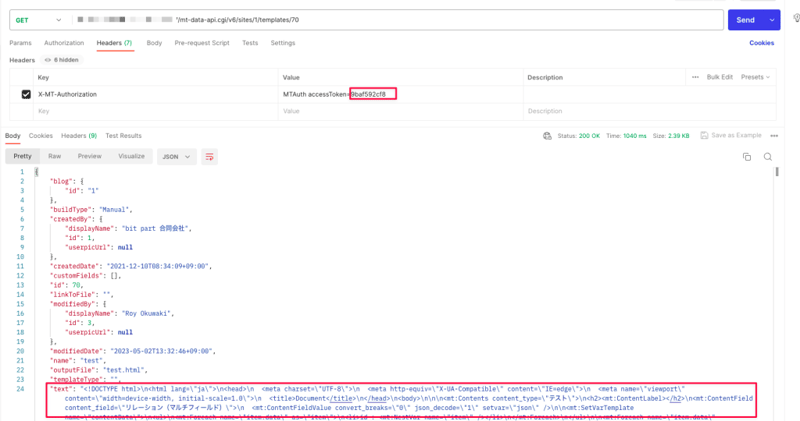Copy the response body with copy icon
800x421 pixels.
tap(746, 157)
